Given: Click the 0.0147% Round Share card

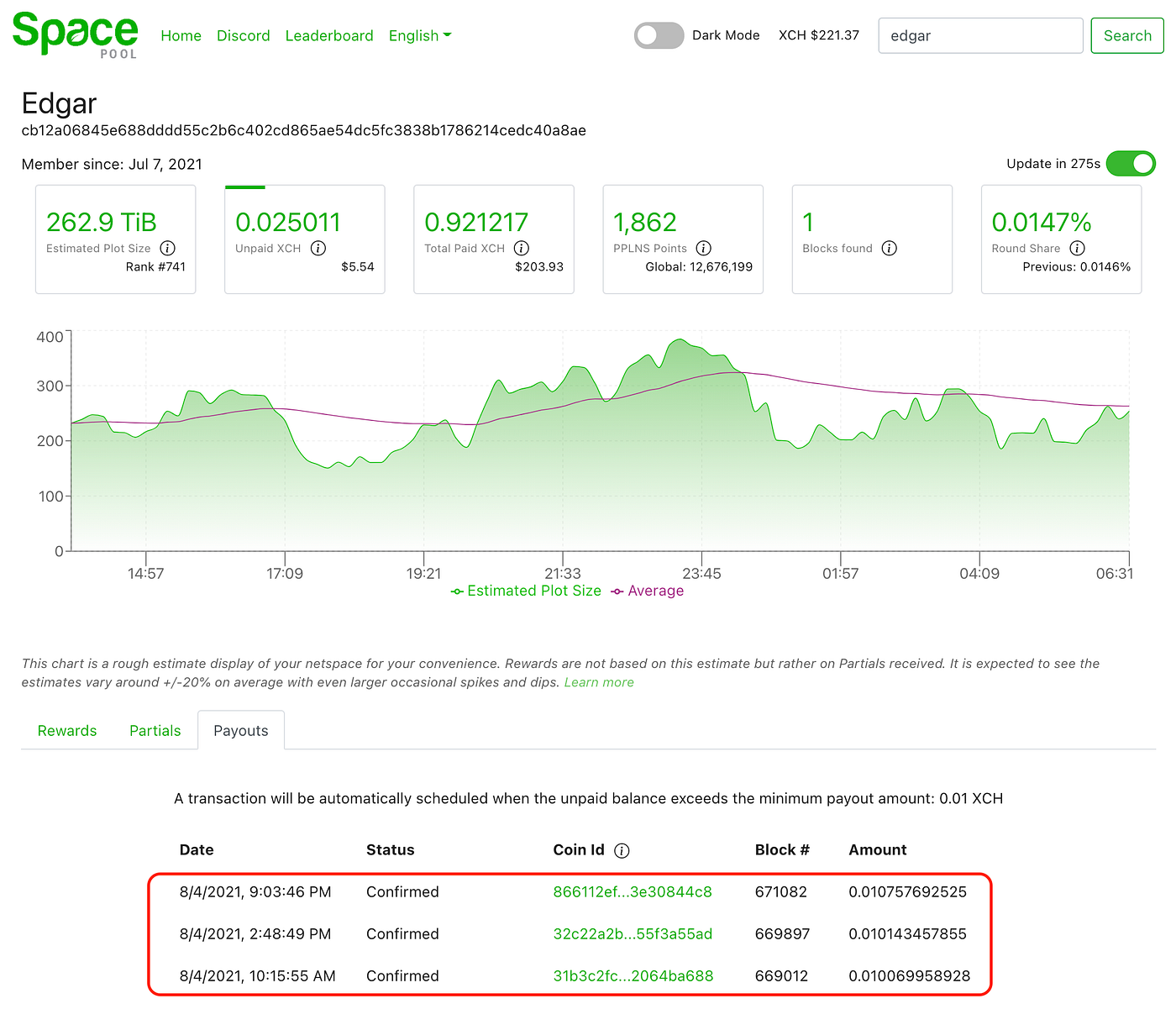Looking at the screenshot, I should coord(1062,239).
